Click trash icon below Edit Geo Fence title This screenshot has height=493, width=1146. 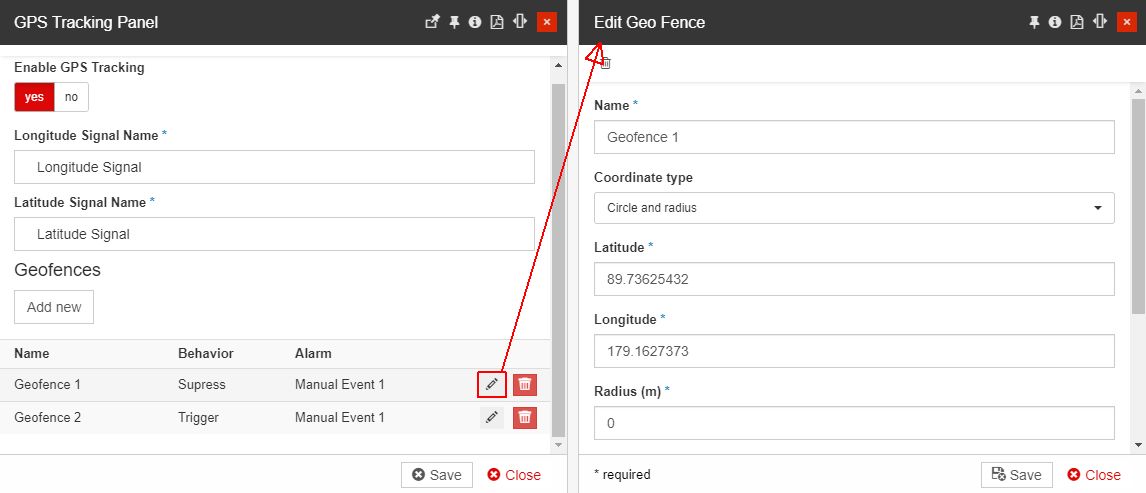pos(605,63)
